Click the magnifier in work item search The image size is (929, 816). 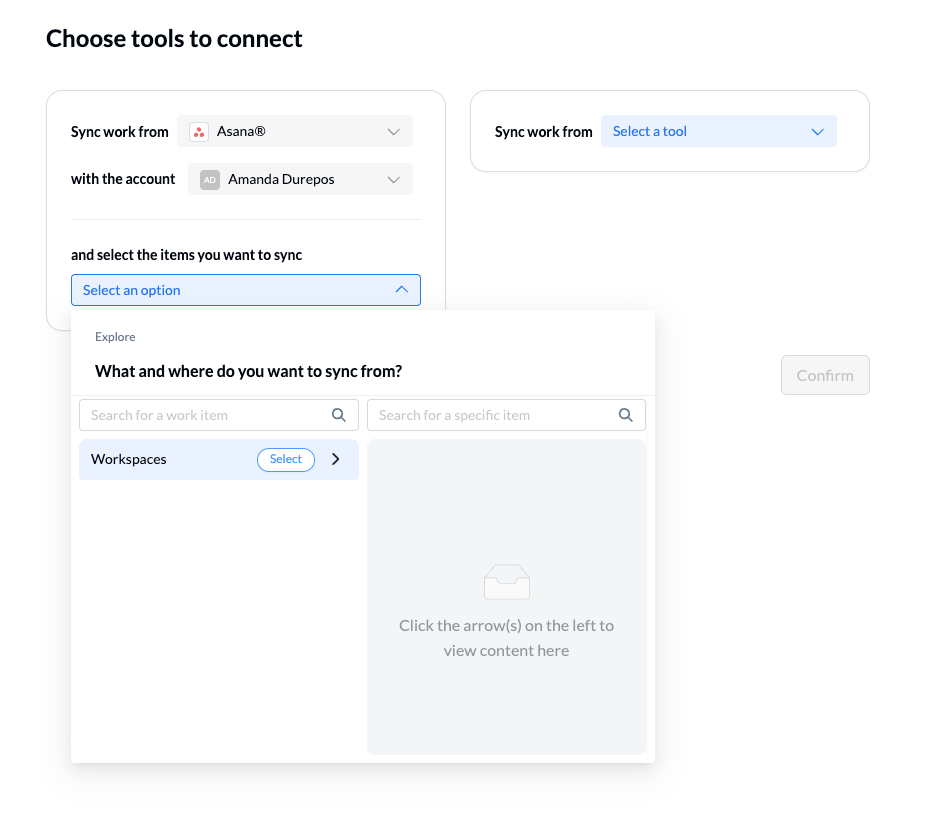tap(339, 415)
